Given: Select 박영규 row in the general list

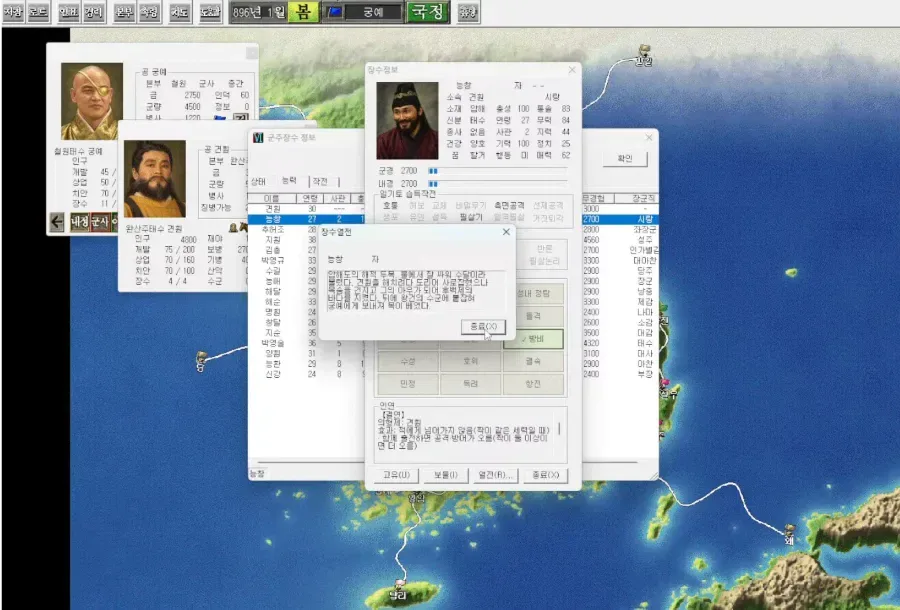Looking at the screenshot, I should point(284,261).
